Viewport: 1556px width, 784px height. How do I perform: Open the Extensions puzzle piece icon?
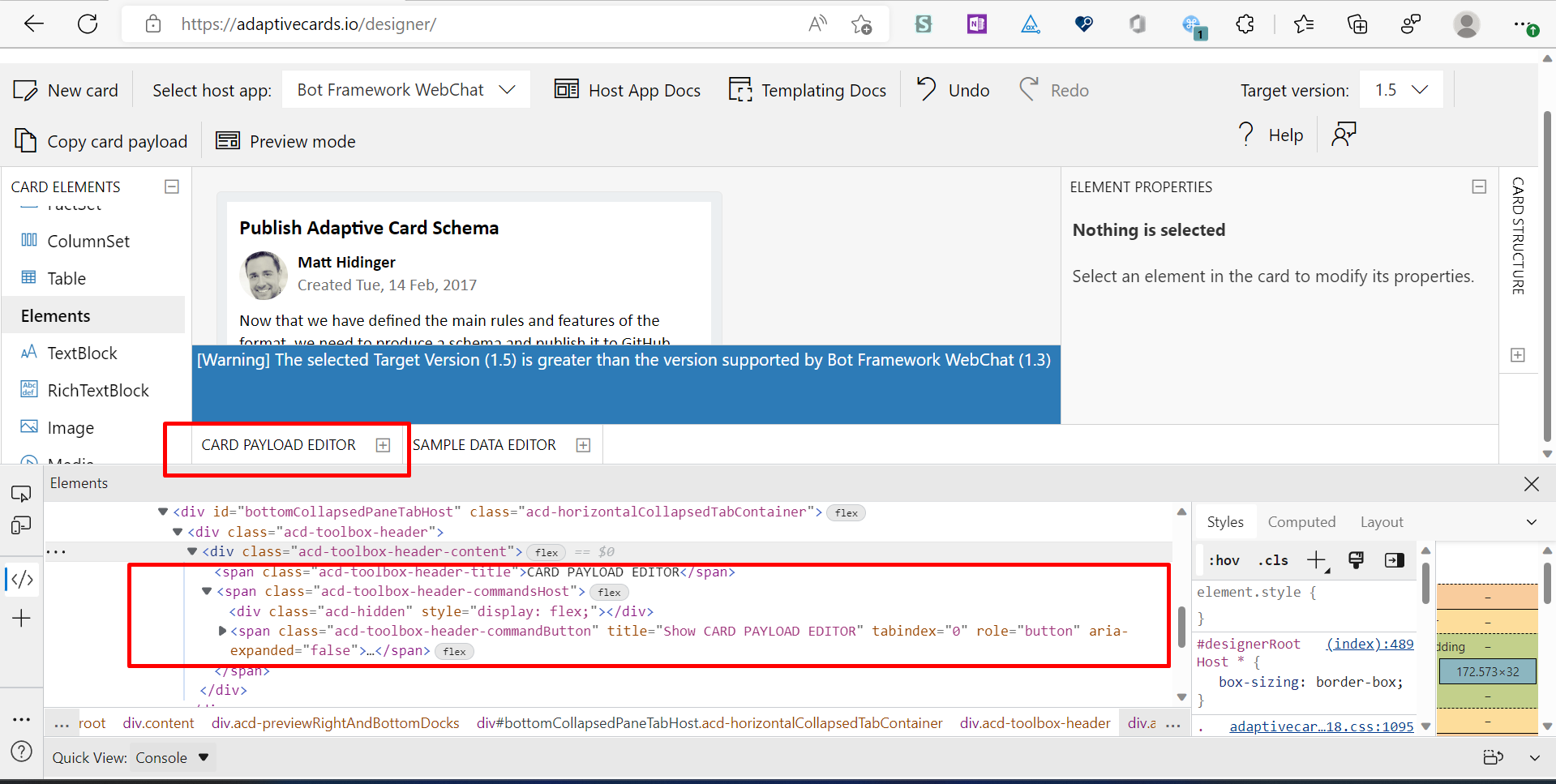[1245, 24]
